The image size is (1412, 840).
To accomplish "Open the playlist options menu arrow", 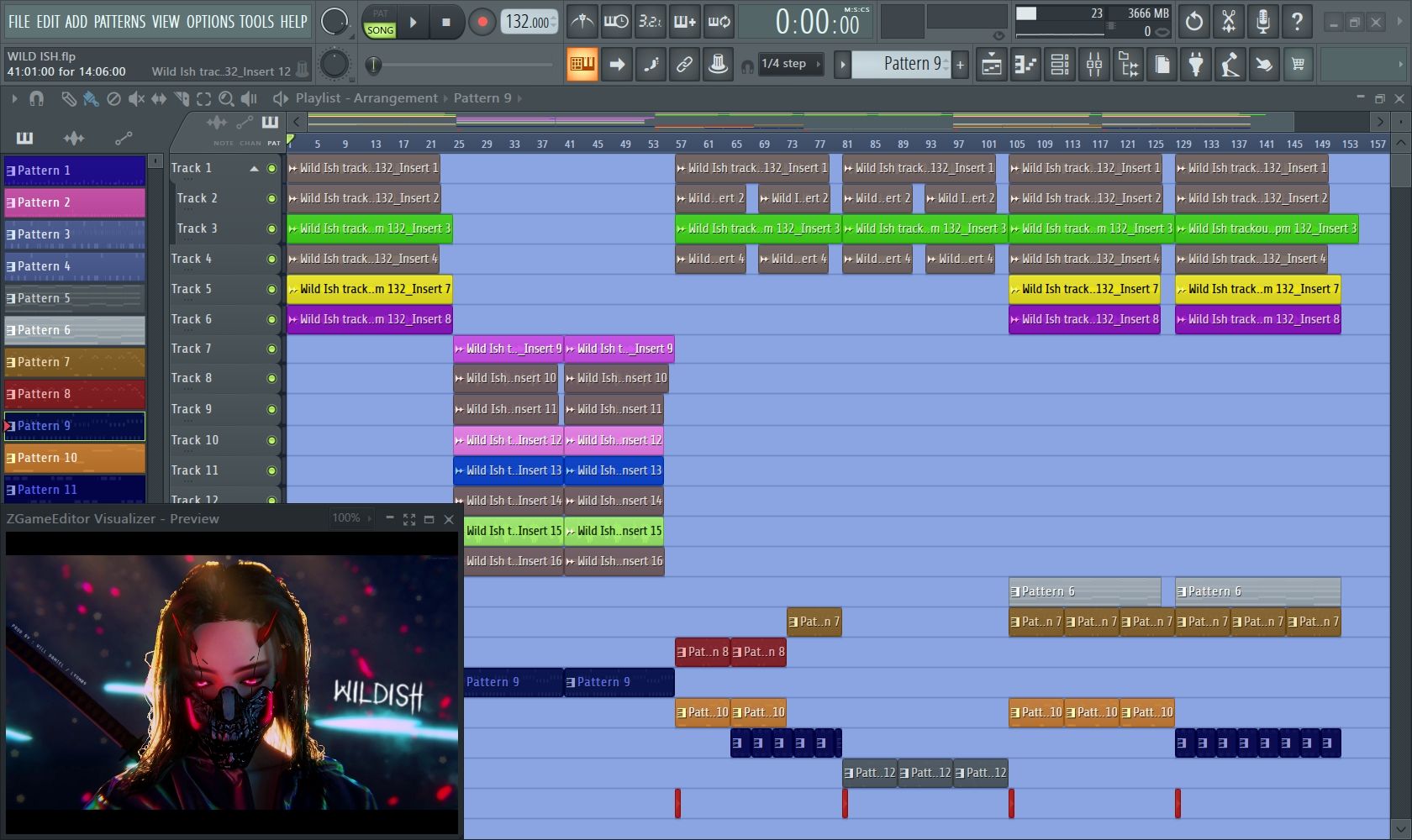I will coord(13,99).
